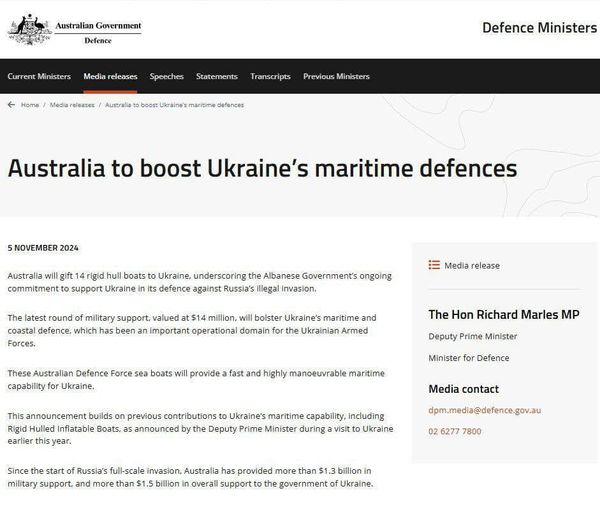The height and width of the screenshot is (505, 600).
Task: Click the Home breadcrumb link
Action: [x=30, y=105]
